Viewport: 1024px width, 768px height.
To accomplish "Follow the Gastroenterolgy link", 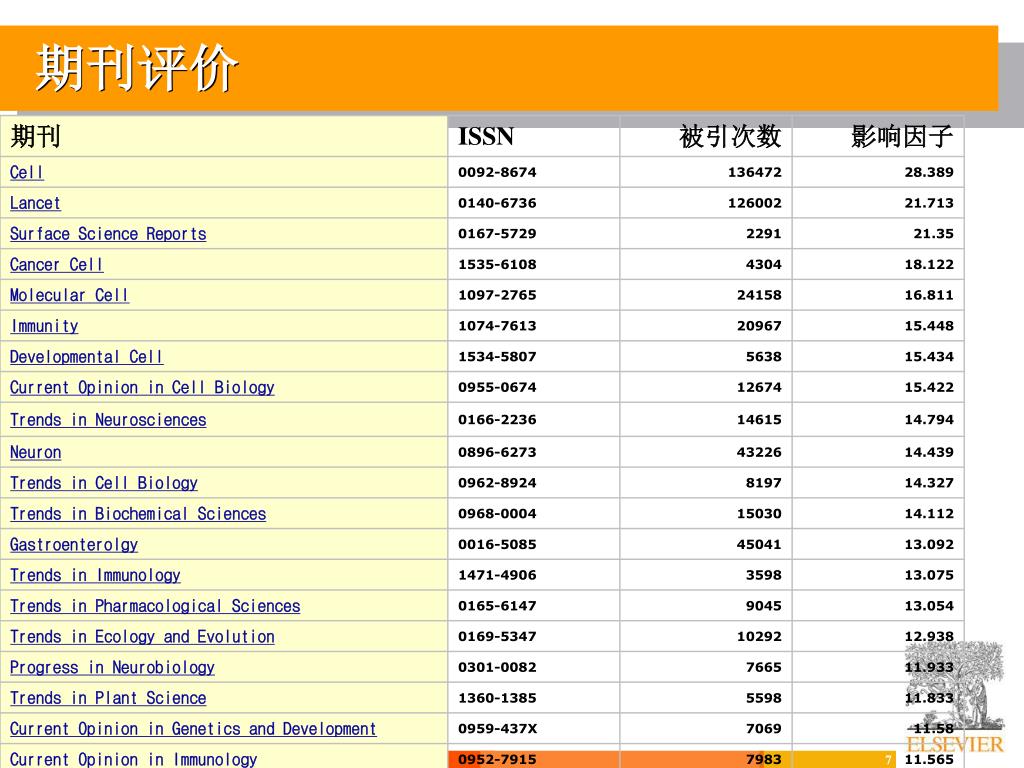I will click(74, 545).
